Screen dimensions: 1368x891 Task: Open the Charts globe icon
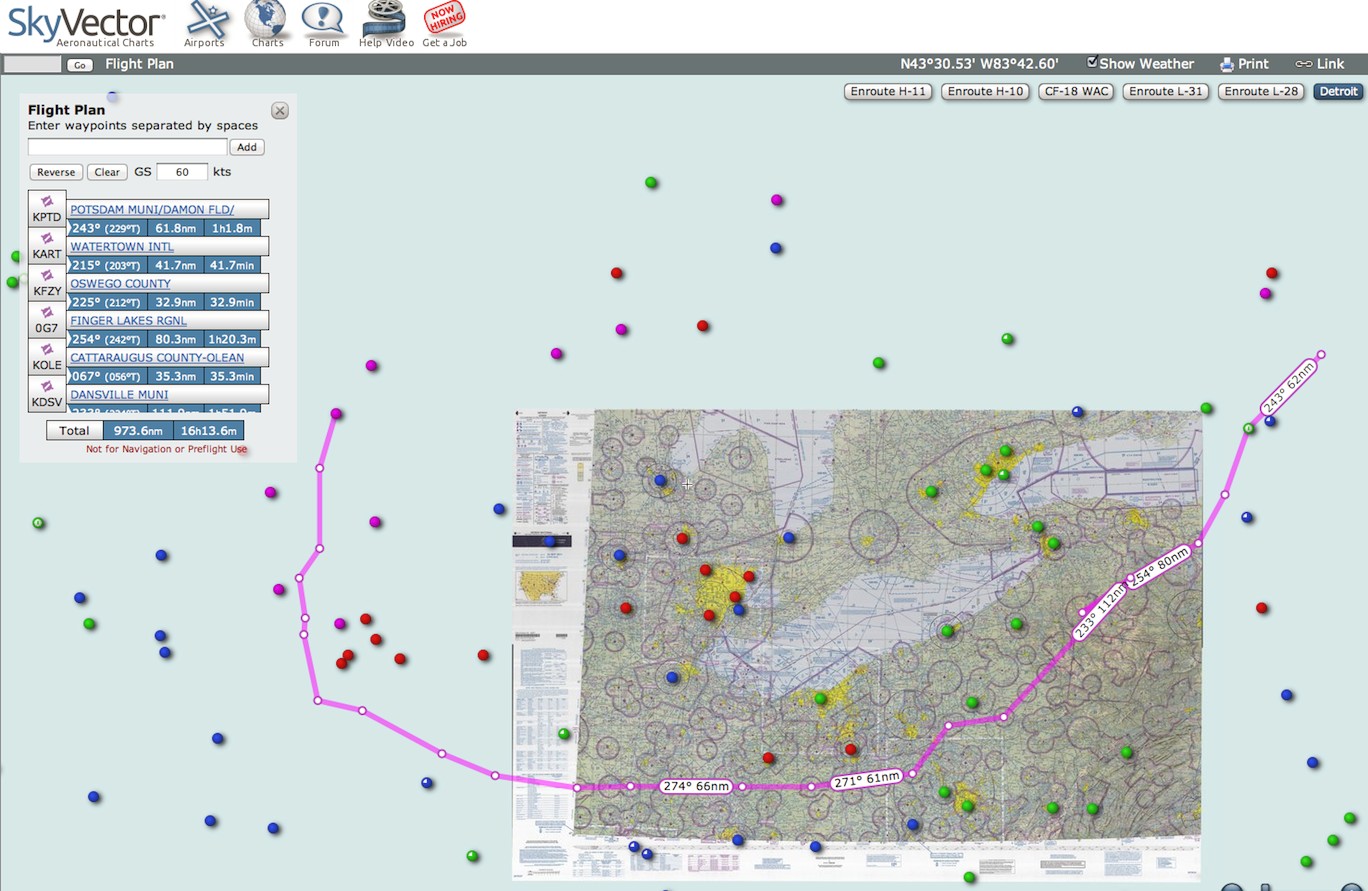(x=266, y=19)
